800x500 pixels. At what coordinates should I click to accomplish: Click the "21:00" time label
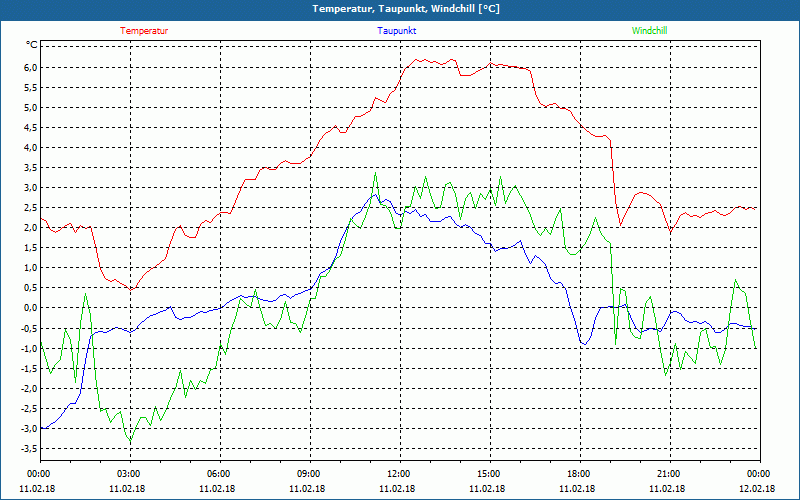coord(667,474)
